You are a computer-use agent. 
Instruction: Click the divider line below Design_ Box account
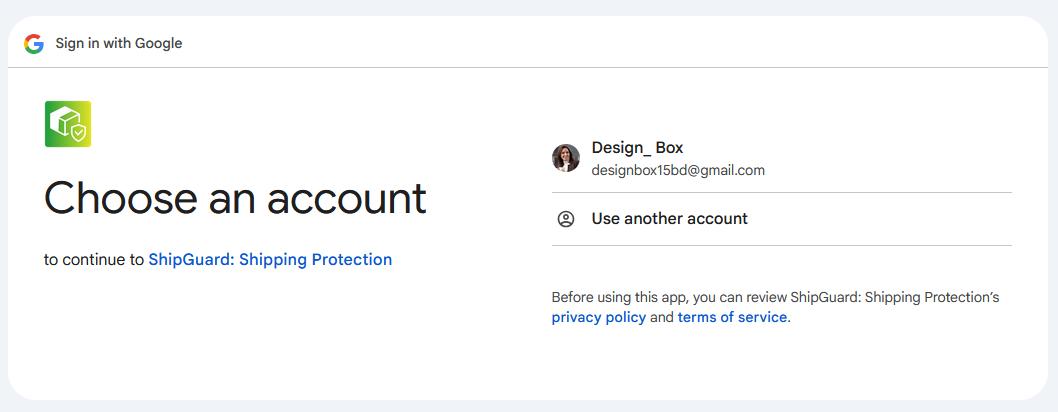click(x=781, y=192)
